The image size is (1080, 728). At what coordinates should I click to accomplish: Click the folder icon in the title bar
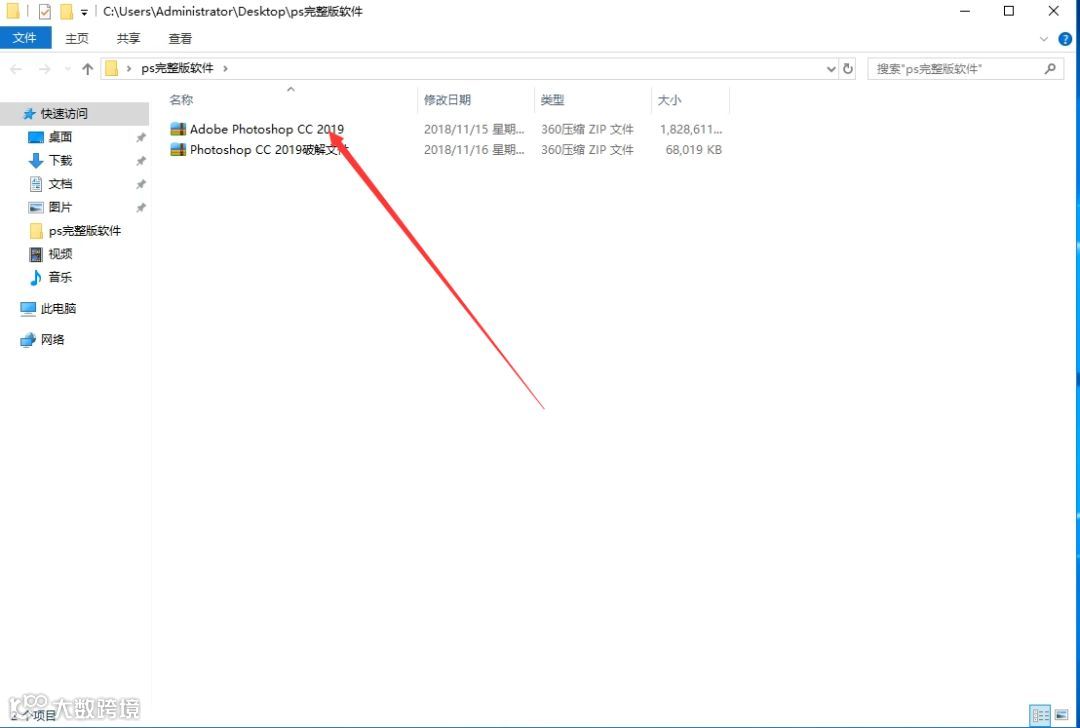point(12,11)
